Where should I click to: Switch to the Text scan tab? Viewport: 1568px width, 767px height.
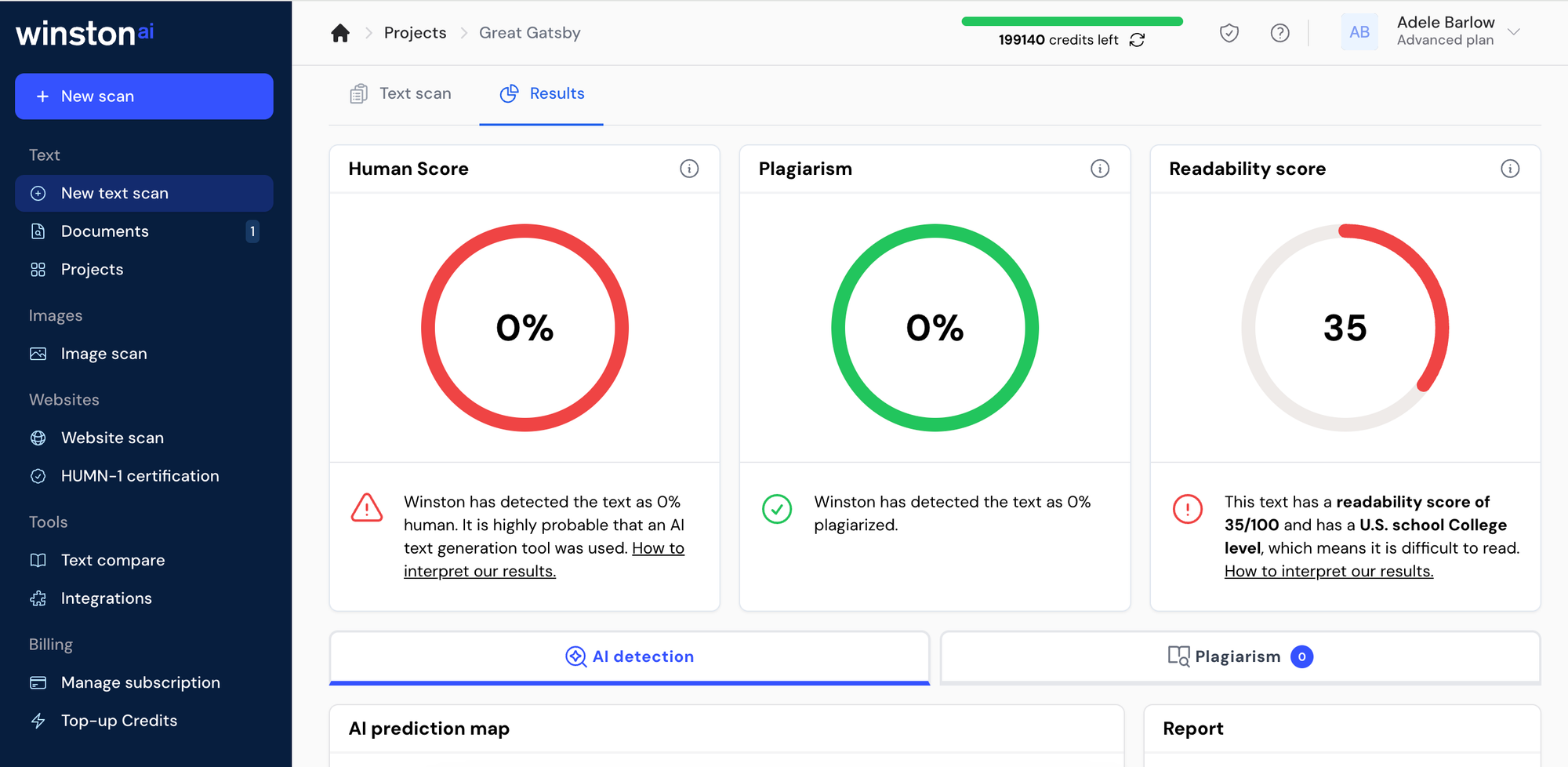[400, 93]
